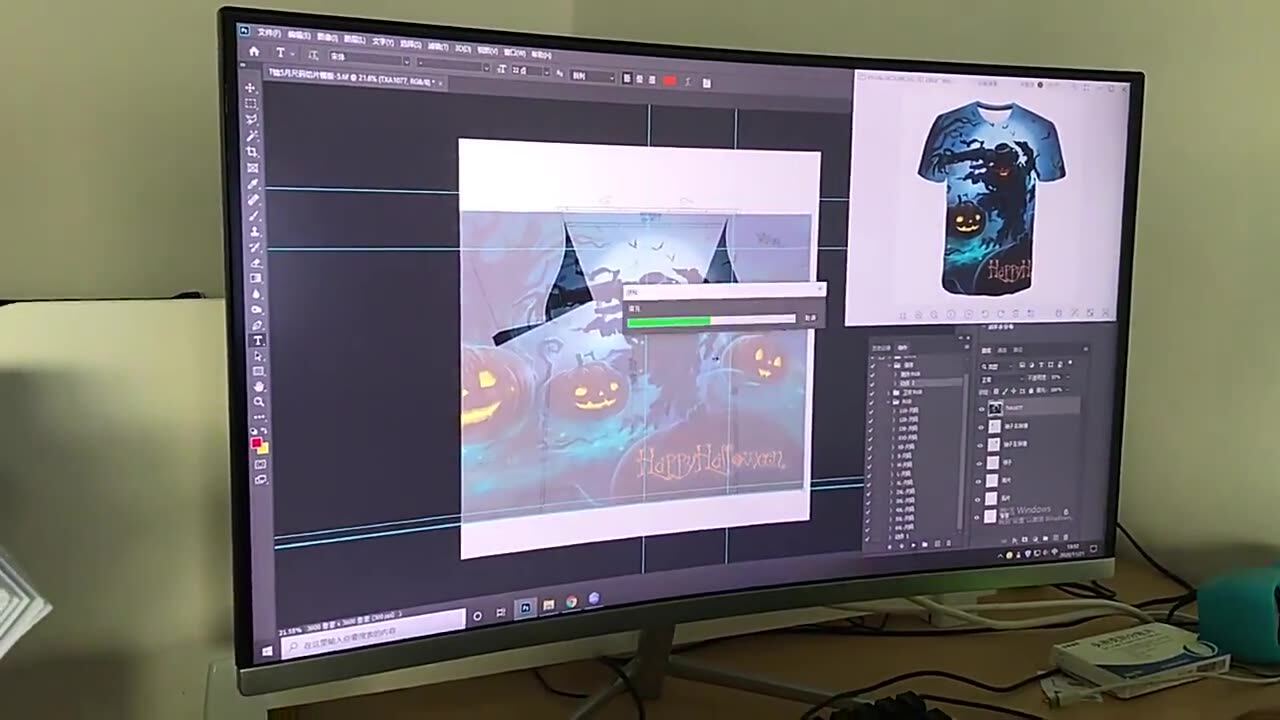The width and height of the screenshot is (1280, 720).
Task: Open the Windows Start menu
Action: (x=268, y=651)
